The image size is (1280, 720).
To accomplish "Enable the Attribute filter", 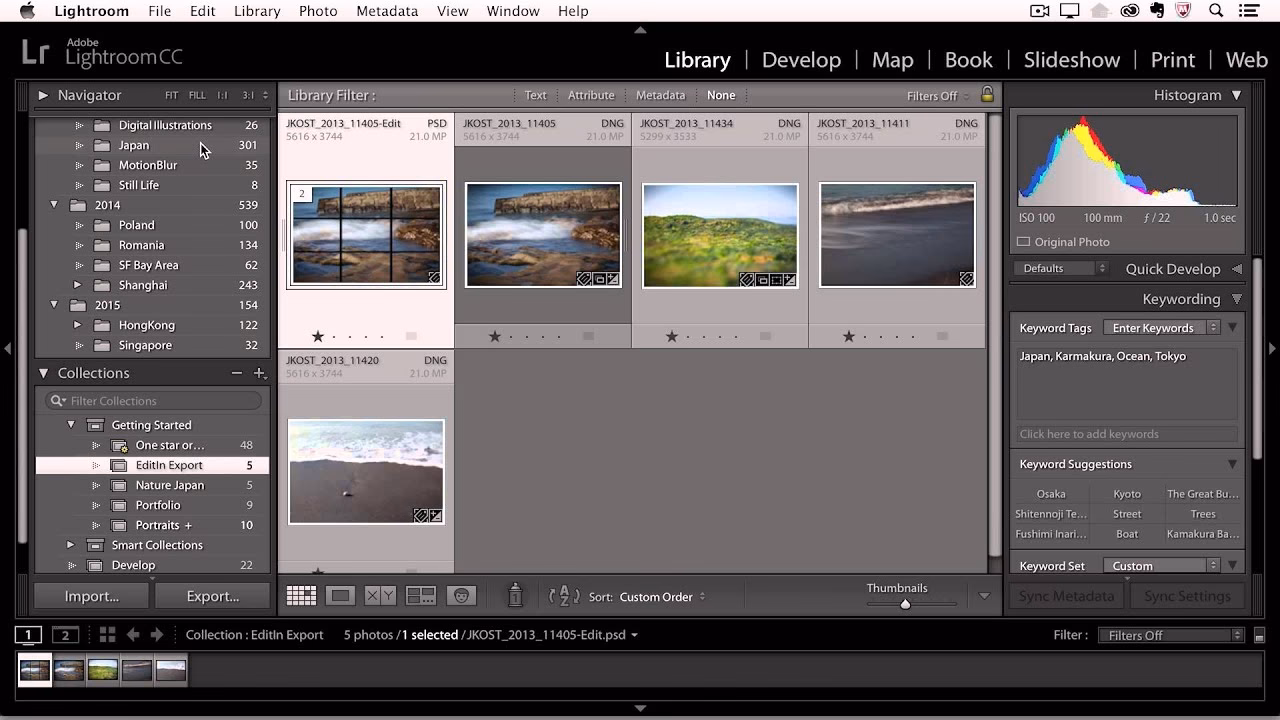I will [590, 95].
